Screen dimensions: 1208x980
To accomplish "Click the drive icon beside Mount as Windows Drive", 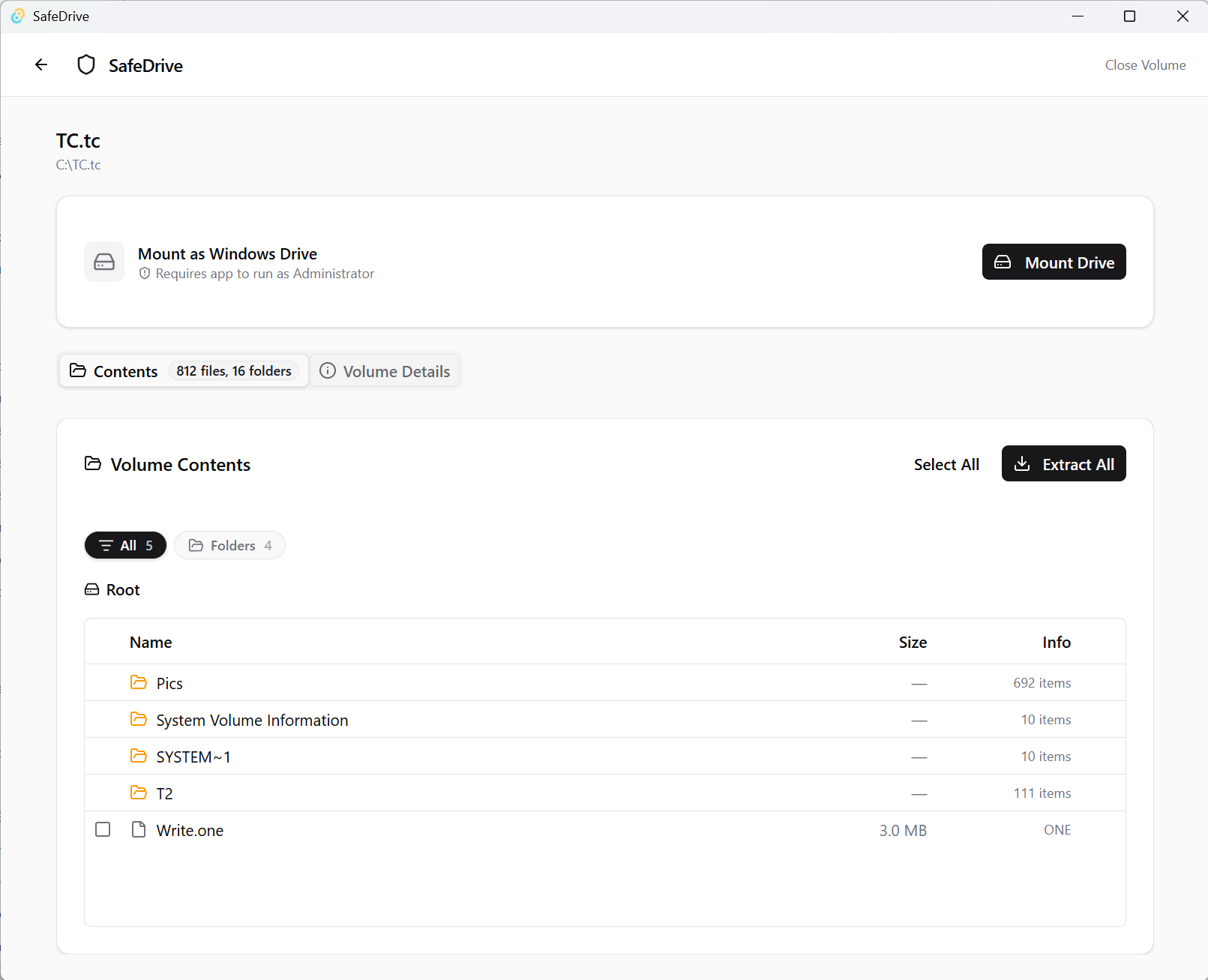I will coord(104,262).
